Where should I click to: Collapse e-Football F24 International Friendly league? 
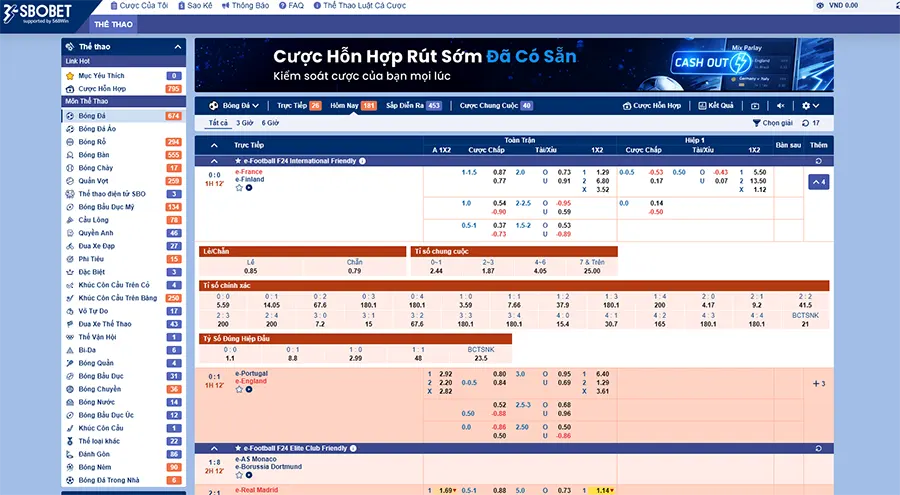click(214, 161)
